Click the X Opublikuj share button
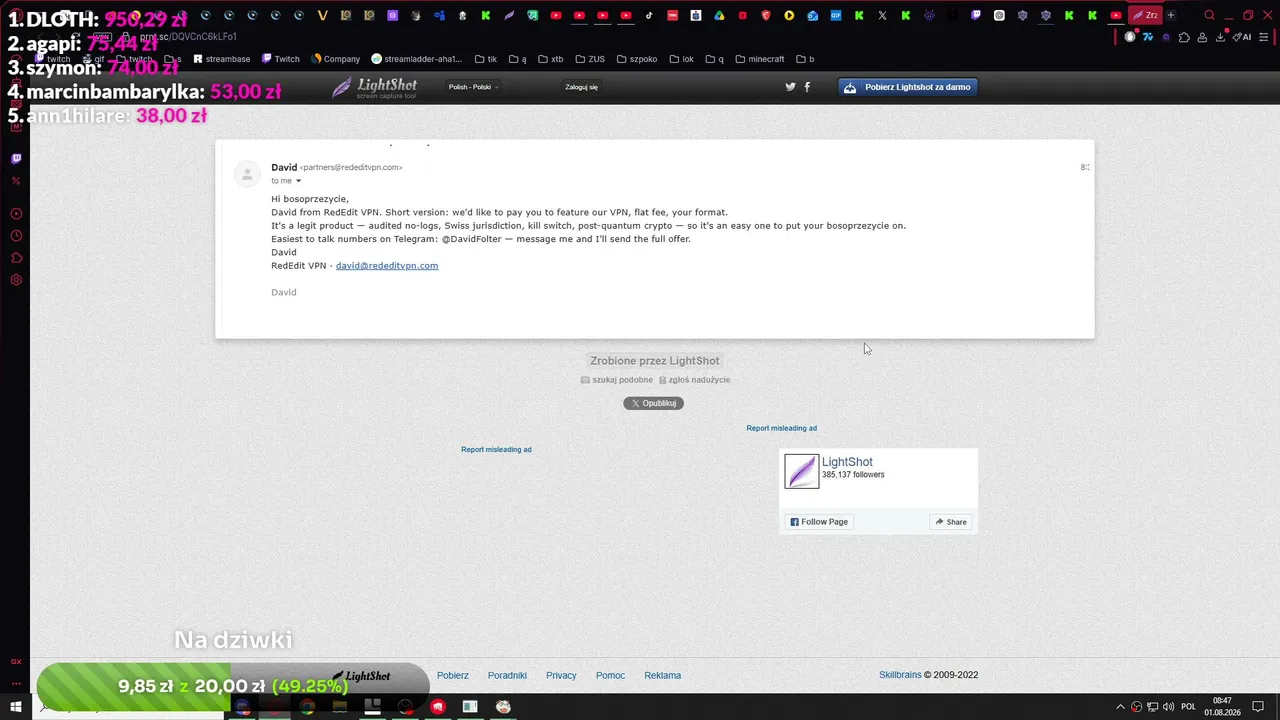Screen dimensions: 1280x720 point(654,403)
